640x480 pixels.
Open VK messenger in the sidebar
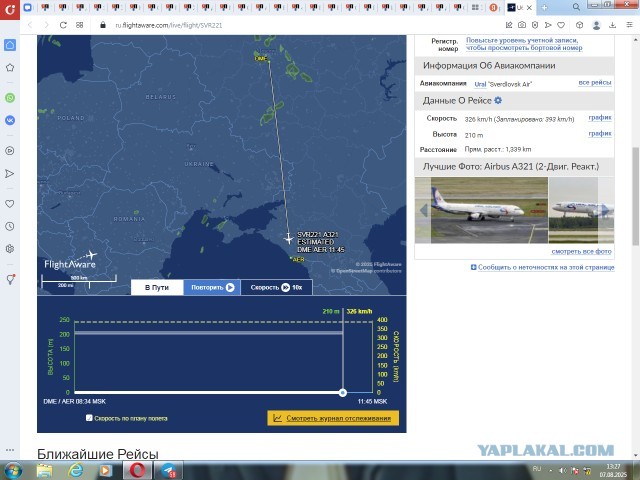point(10,120)
